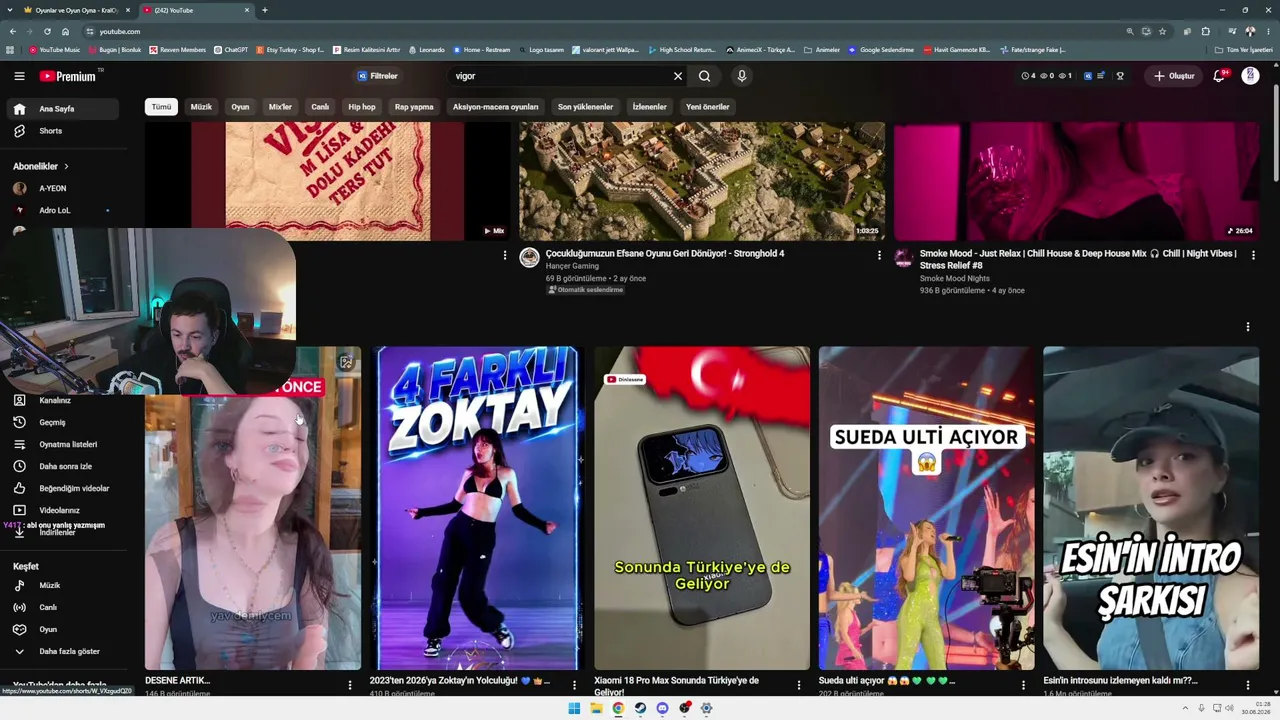Select Müzik filter chip
Screen dimensions: 1280x720
click(201, 107)
